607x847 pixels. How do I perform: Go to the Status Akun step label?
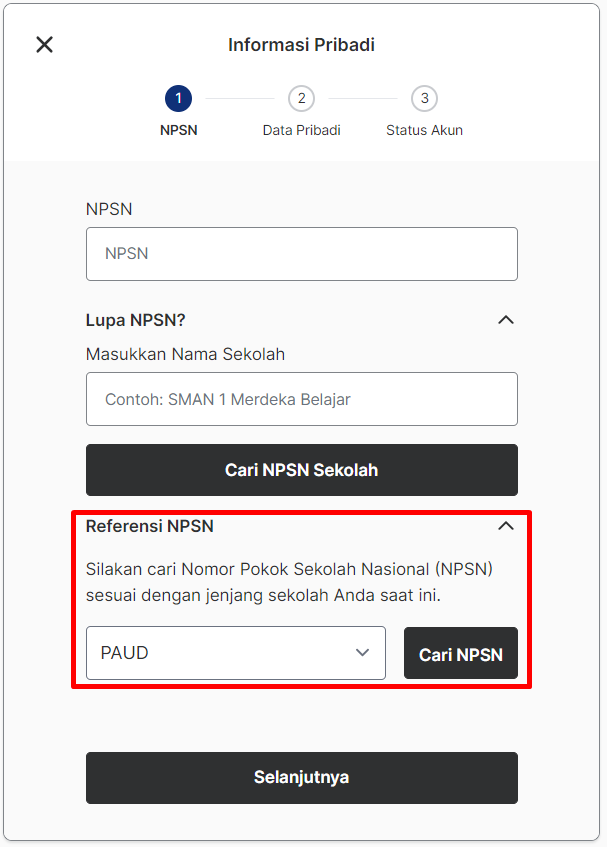click(424, 130)
